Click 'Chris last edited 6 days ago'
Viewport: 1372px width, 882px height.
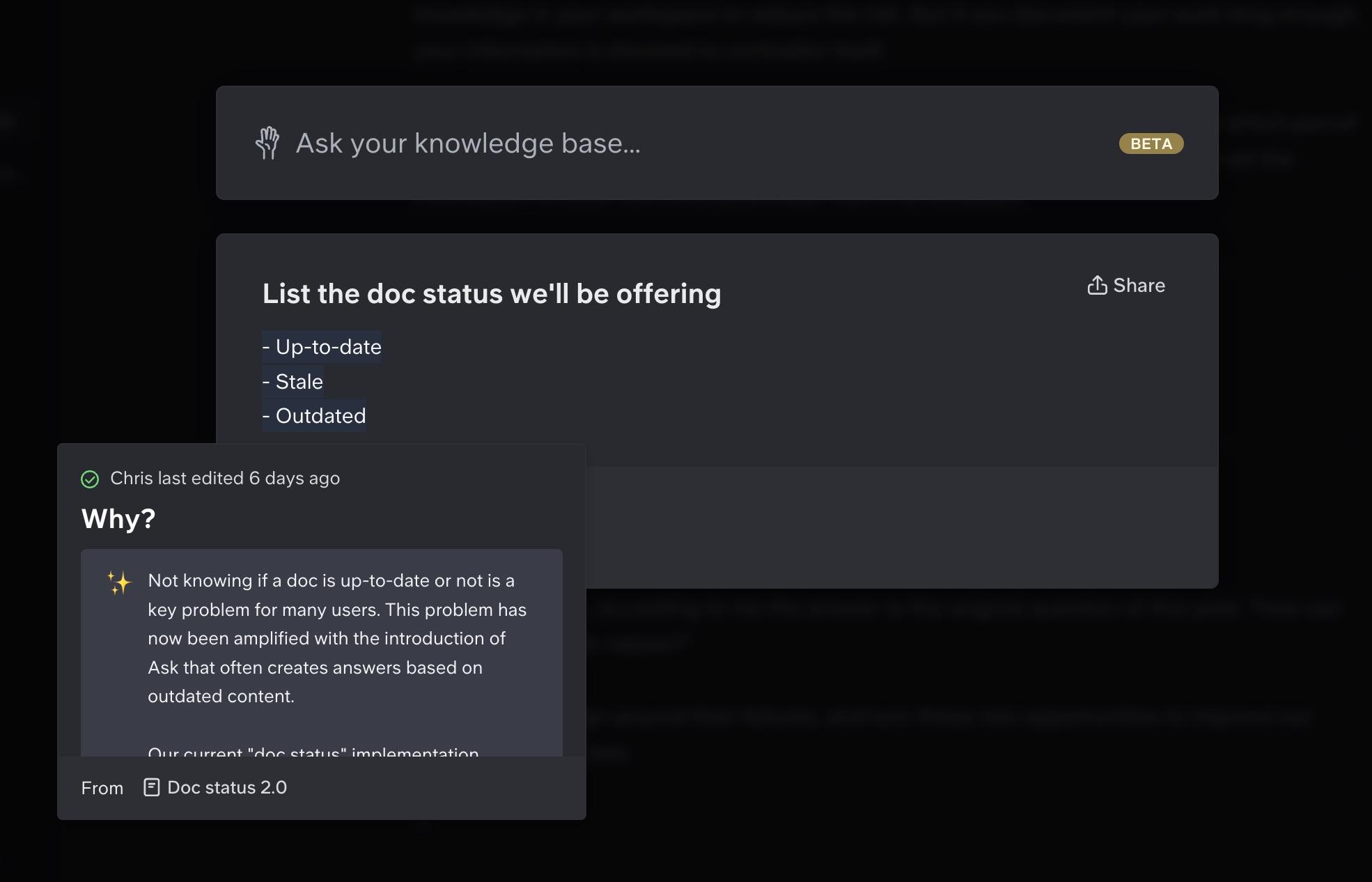(x=225, y=479)
